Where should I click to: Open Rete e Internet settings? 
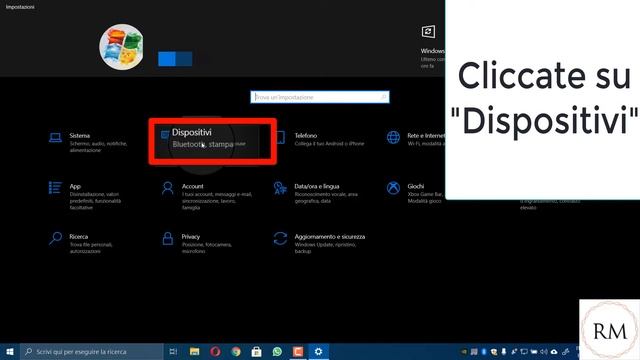pyautogui.click(x=415, y=139)
